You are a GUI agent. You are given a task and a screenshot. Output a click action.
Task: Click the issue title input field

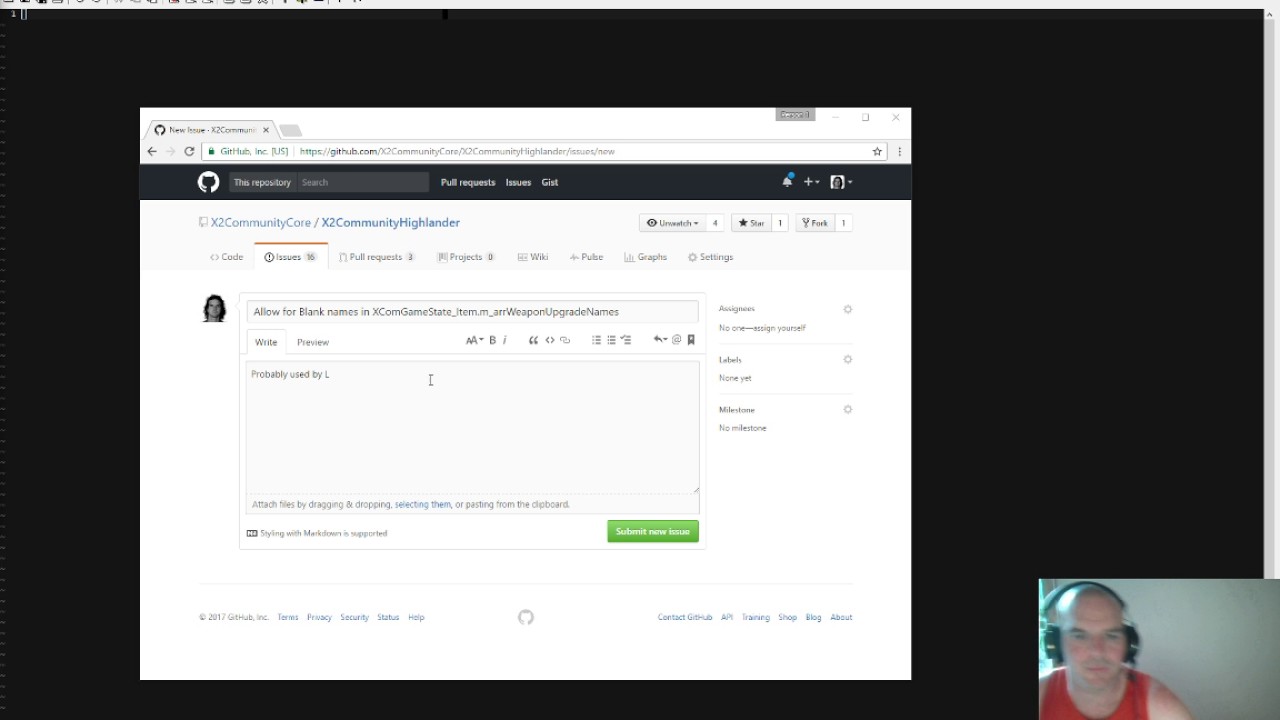(472, 312)
